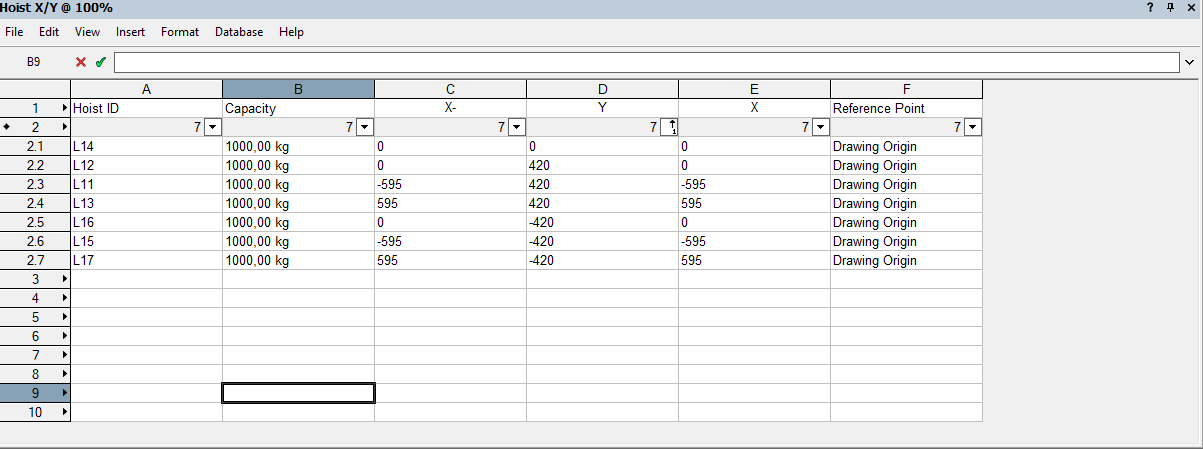Open the Format menu
Screen dimensions: 1203x449
(180, 32)
